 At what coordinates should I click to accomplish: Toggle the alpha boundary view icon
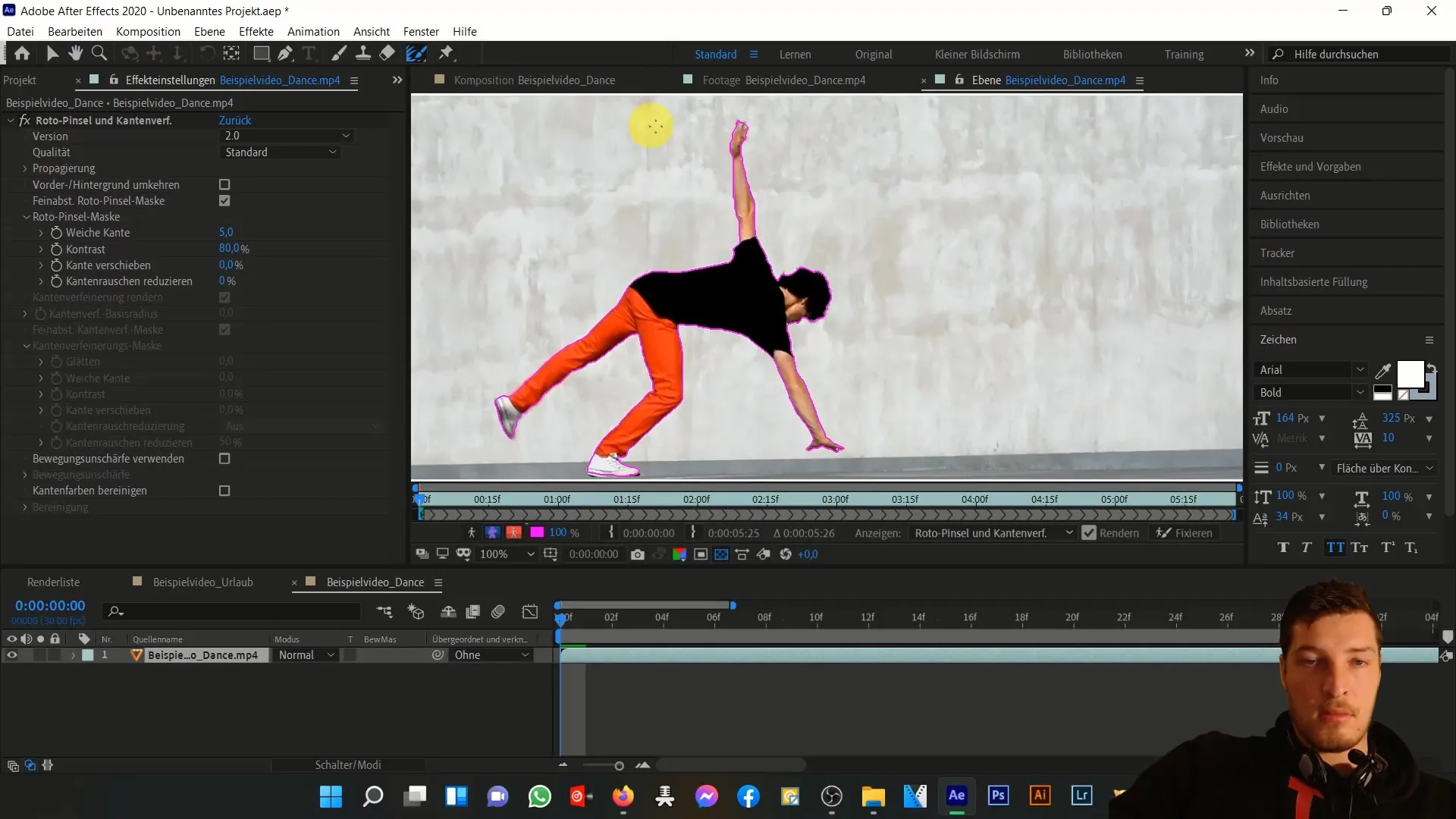click(492, 533)
